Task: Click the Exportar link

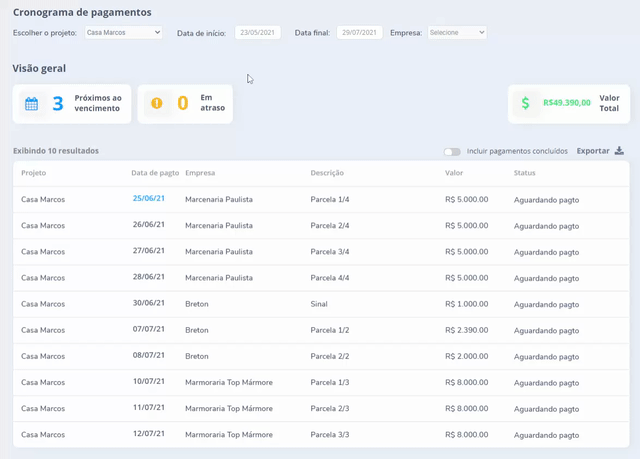Action: coord(593,151)
